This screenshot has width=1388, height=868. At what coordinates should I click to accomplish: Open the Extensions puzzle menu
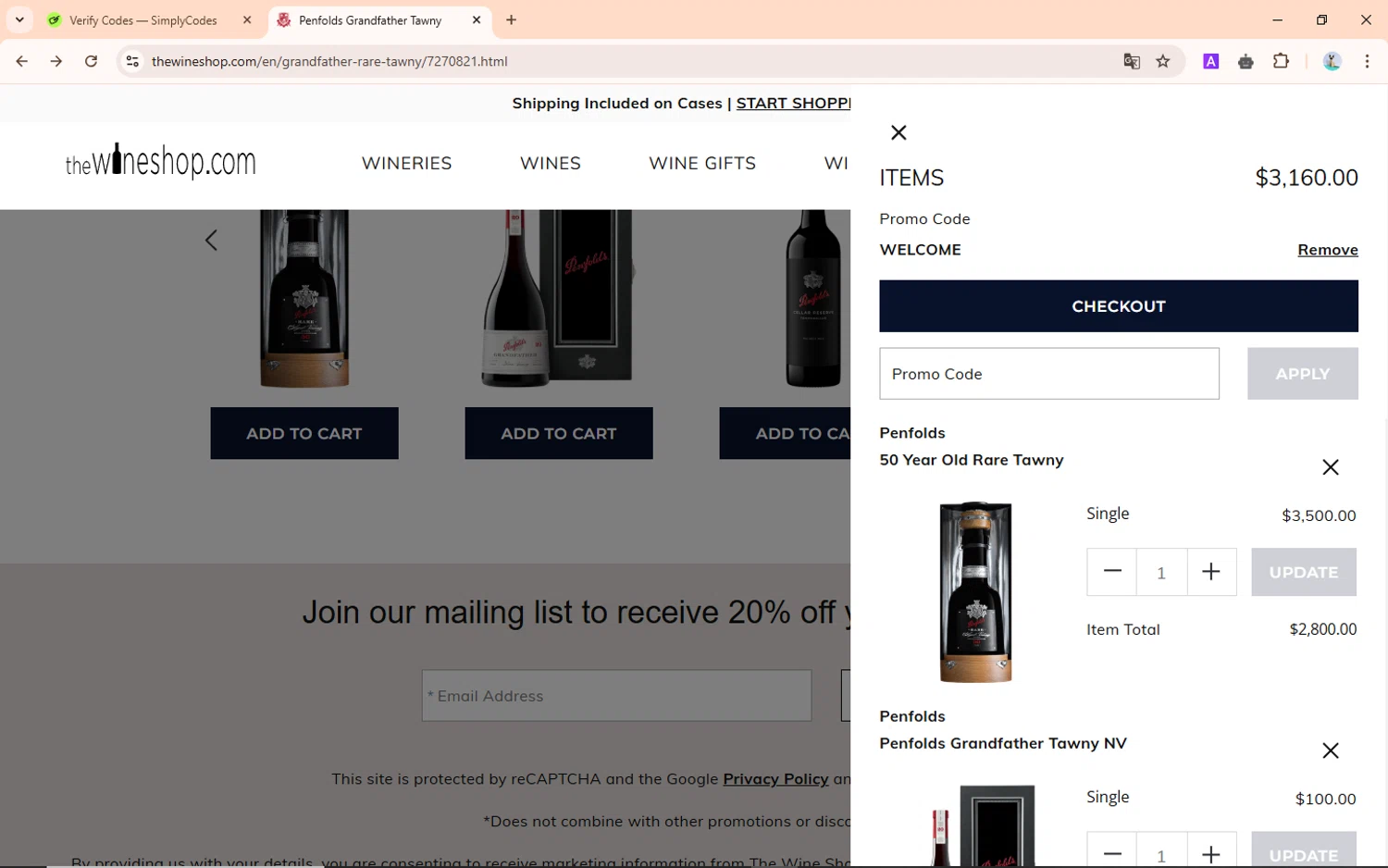1281,61
